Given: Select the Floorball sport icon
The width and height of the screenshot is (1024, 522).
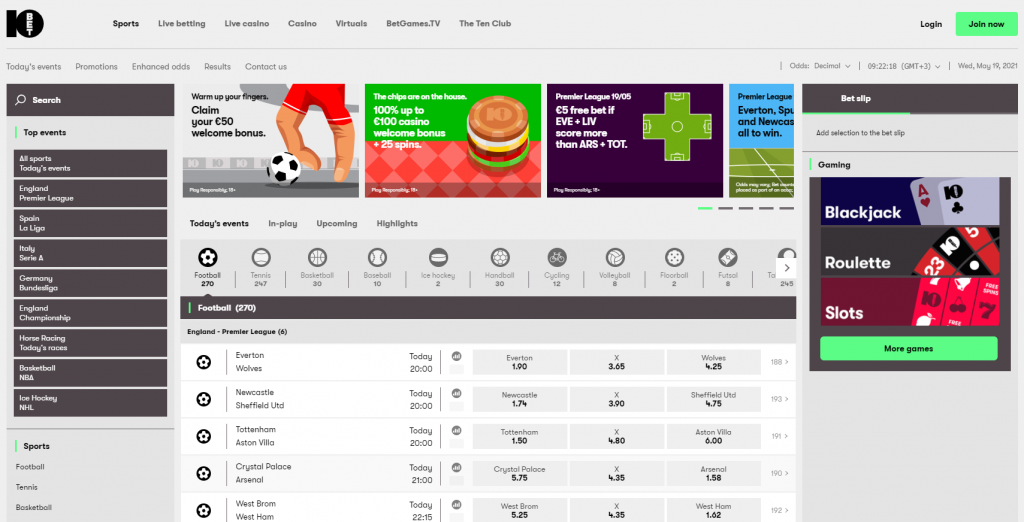Looking at the screenshot, I should coord(674,257).
